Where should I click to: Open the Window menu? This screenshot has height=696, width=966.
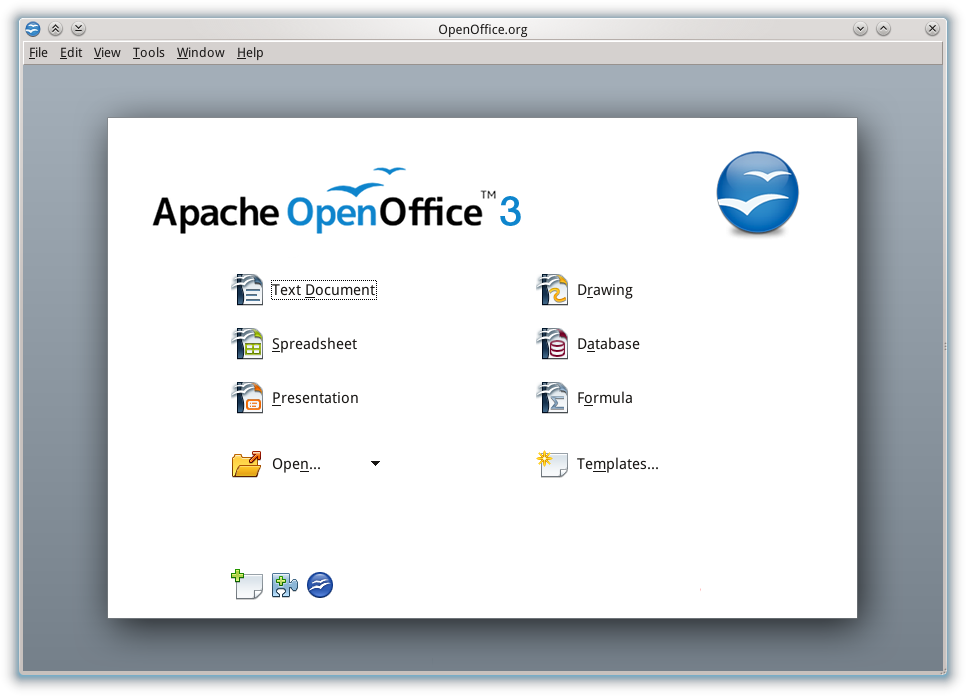pyautogui.click(x=200, y=53)
